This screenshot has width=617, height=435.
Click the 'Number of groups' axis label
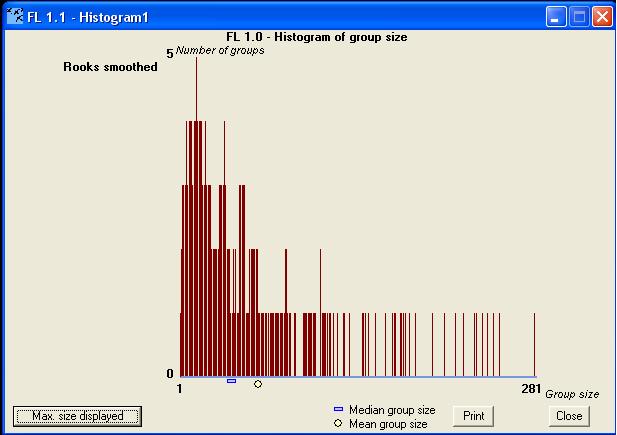click(220, 50)
